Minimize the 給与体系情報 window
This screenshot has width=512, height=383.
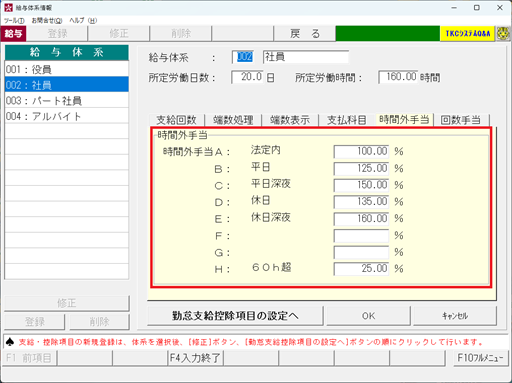click(x=454, y=8)
